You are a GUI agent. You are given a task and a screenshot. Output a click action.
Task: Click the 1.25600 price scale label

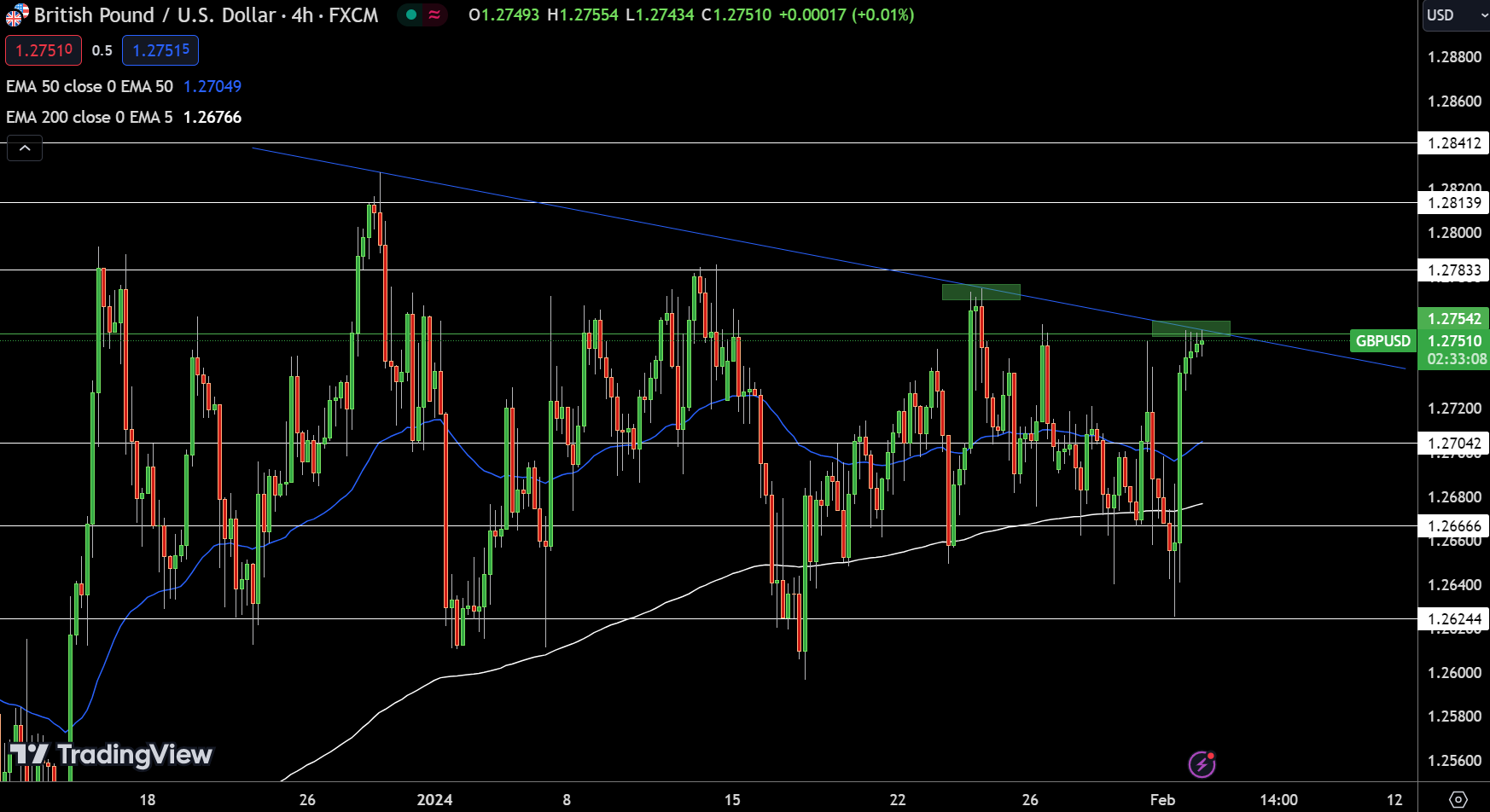1454,760
